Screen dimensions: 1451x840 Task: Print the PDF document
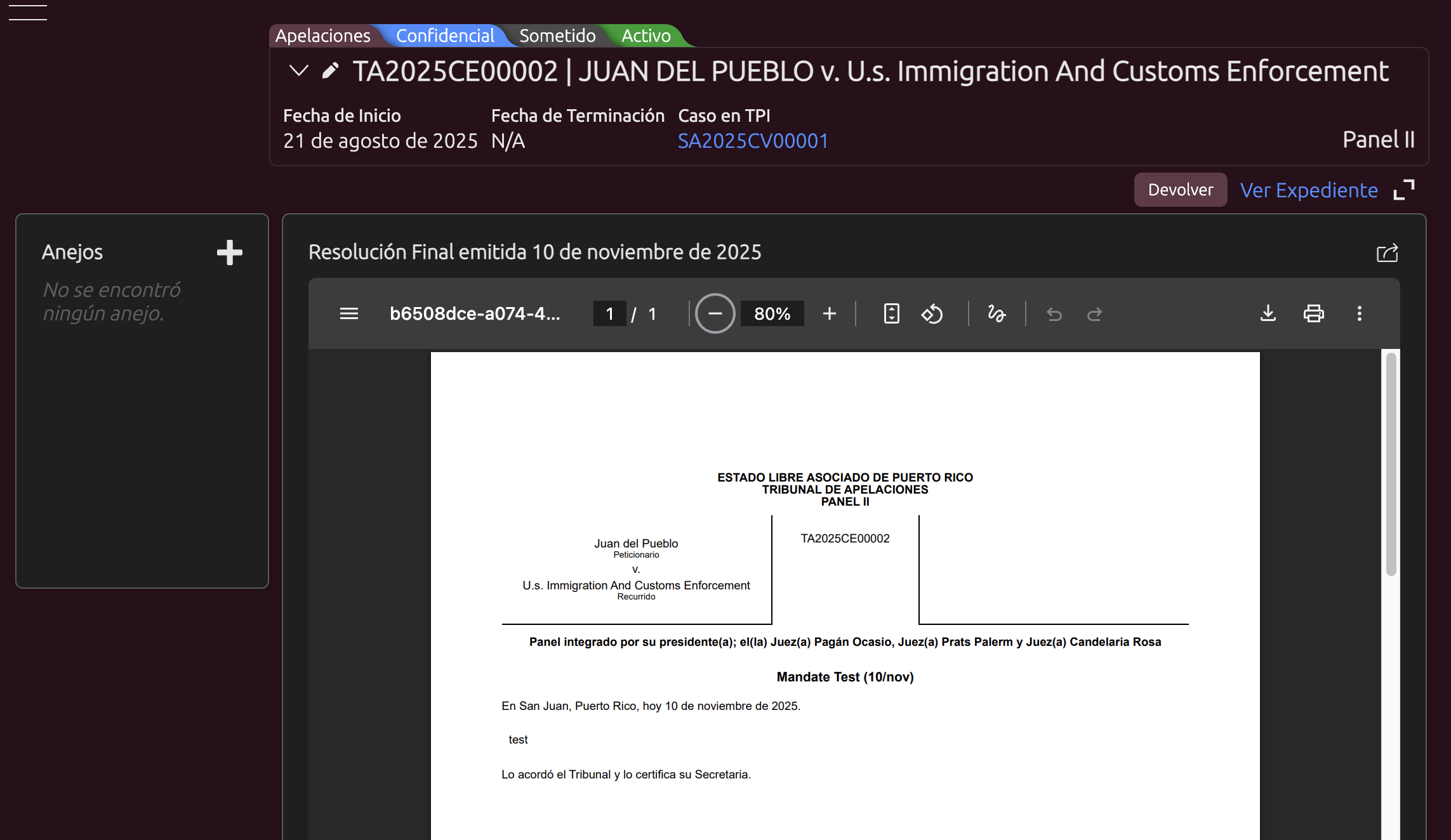point(1313,313)
